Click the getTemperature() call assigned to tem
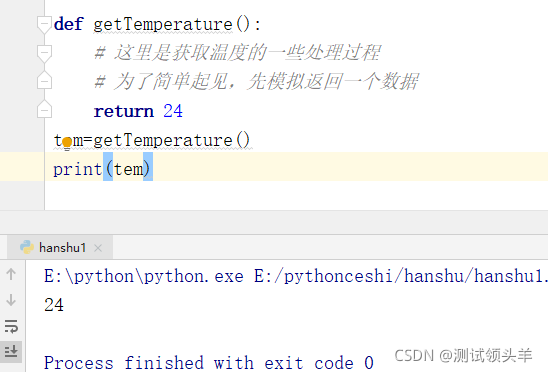 click(x=172, y=141)
